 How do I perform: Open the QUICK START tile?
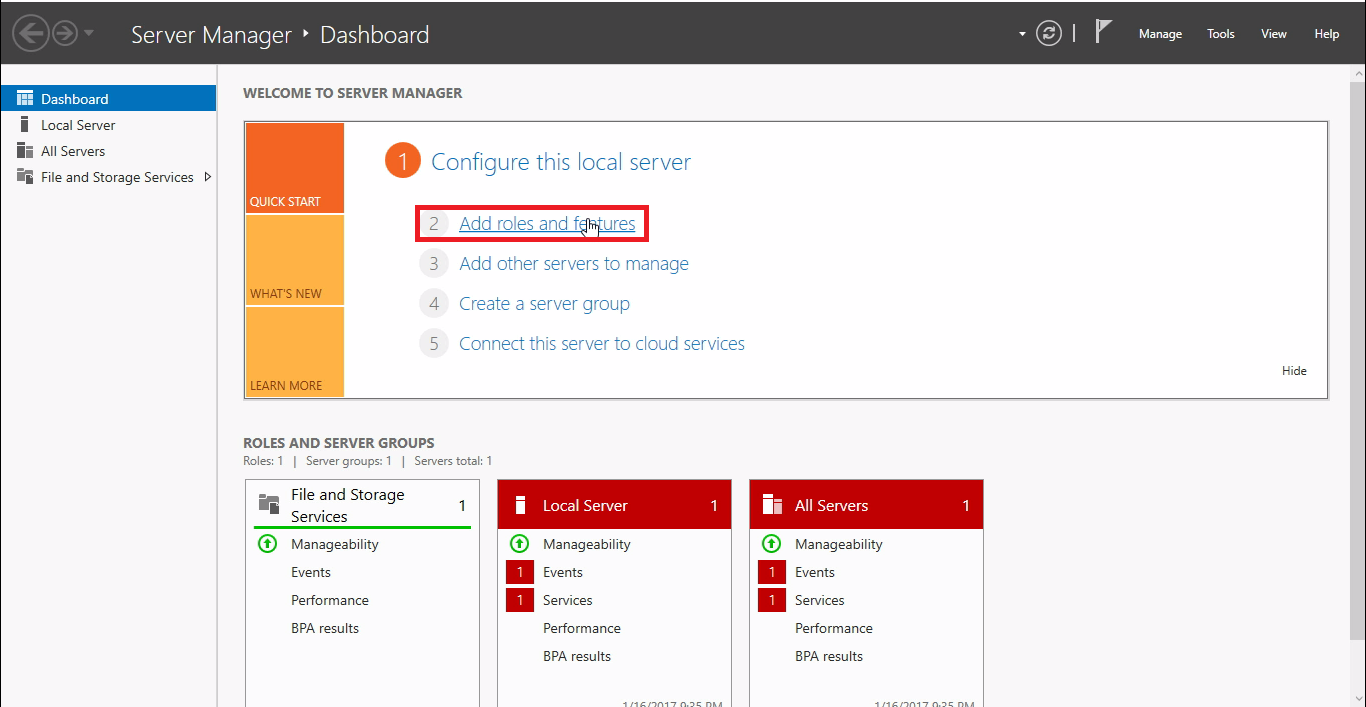294,168
